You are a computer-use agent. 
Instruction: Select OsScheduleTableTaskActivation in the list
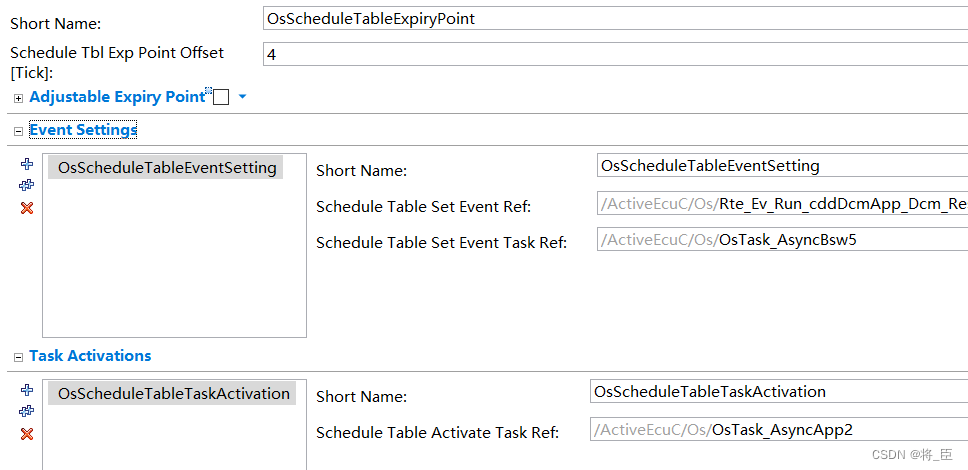172,393
